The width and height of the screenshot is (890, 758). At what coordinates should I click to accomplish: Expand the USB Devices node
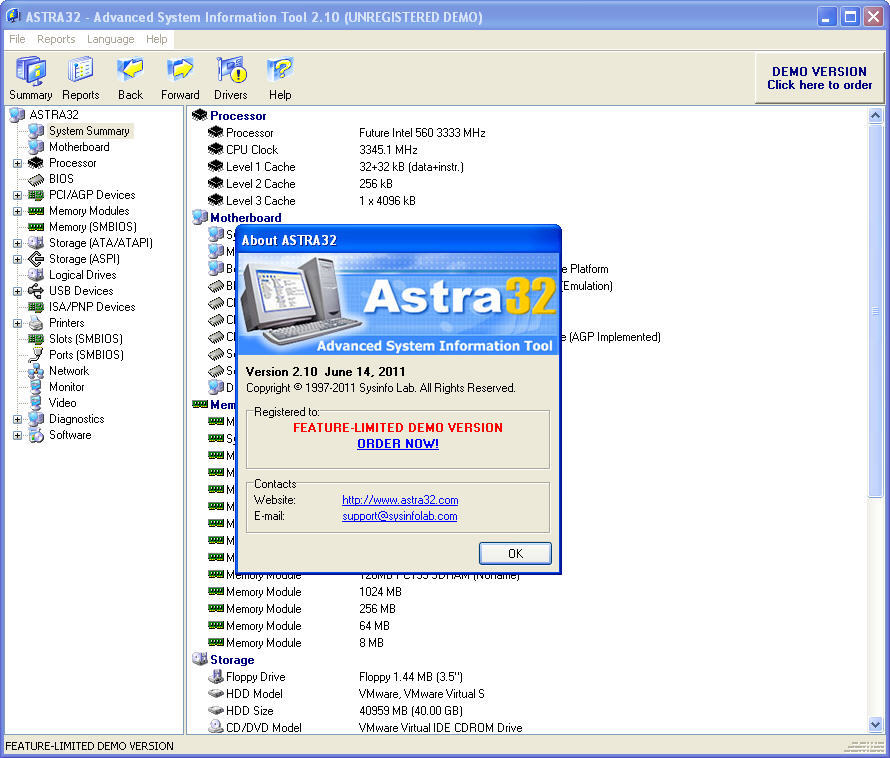18,291
